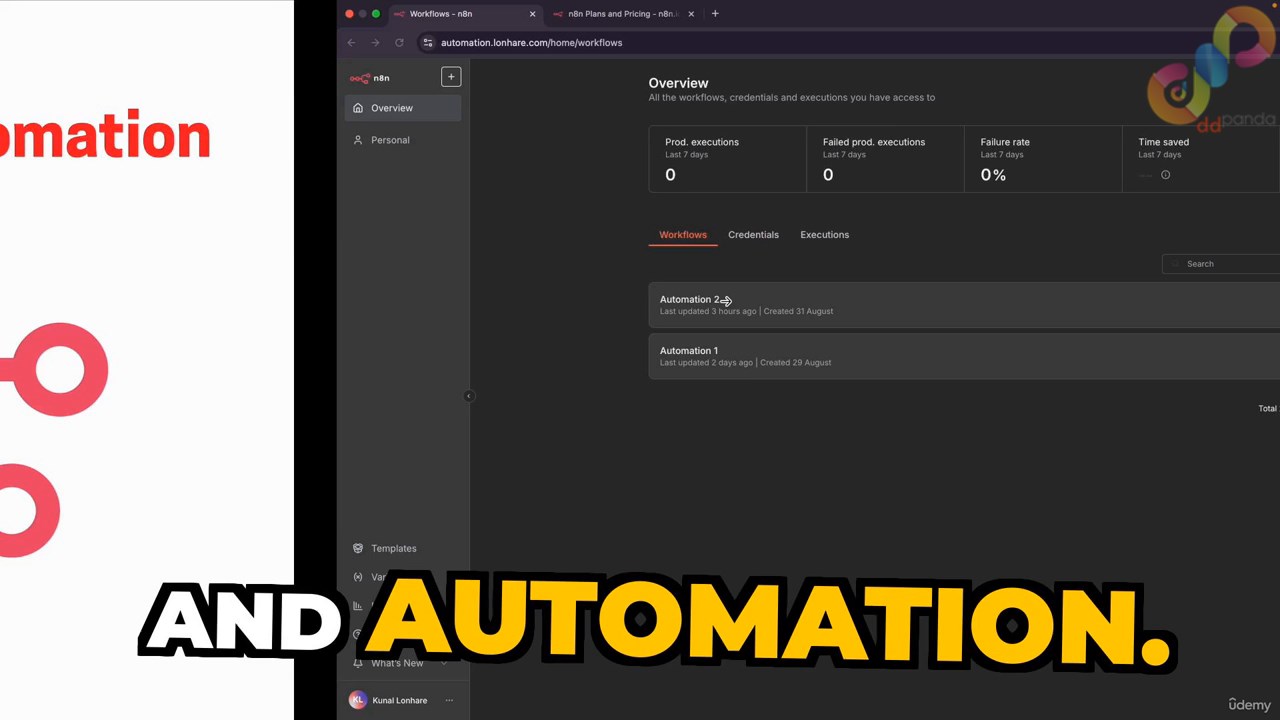Switch to the Workflows tab

coord(683,235)
